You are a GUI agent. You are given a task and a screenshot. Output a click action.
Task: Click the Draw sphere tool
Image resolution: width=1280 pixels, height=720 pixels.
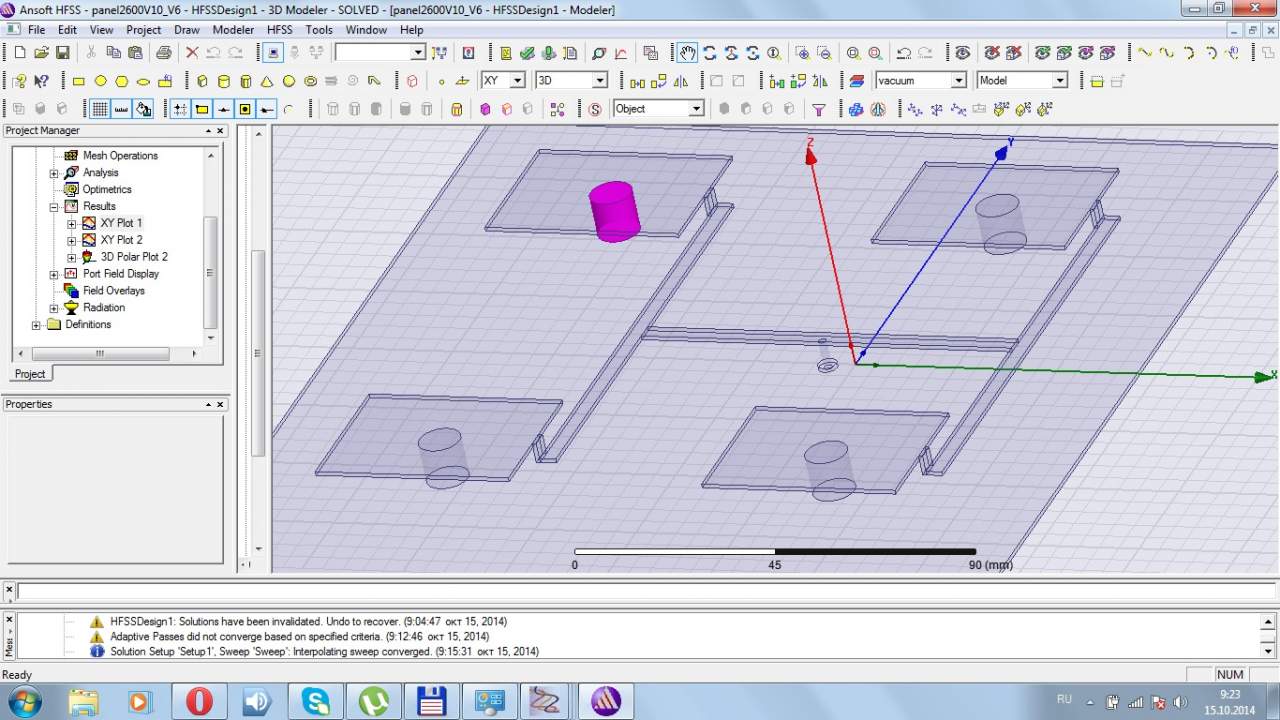pos(289,81)
